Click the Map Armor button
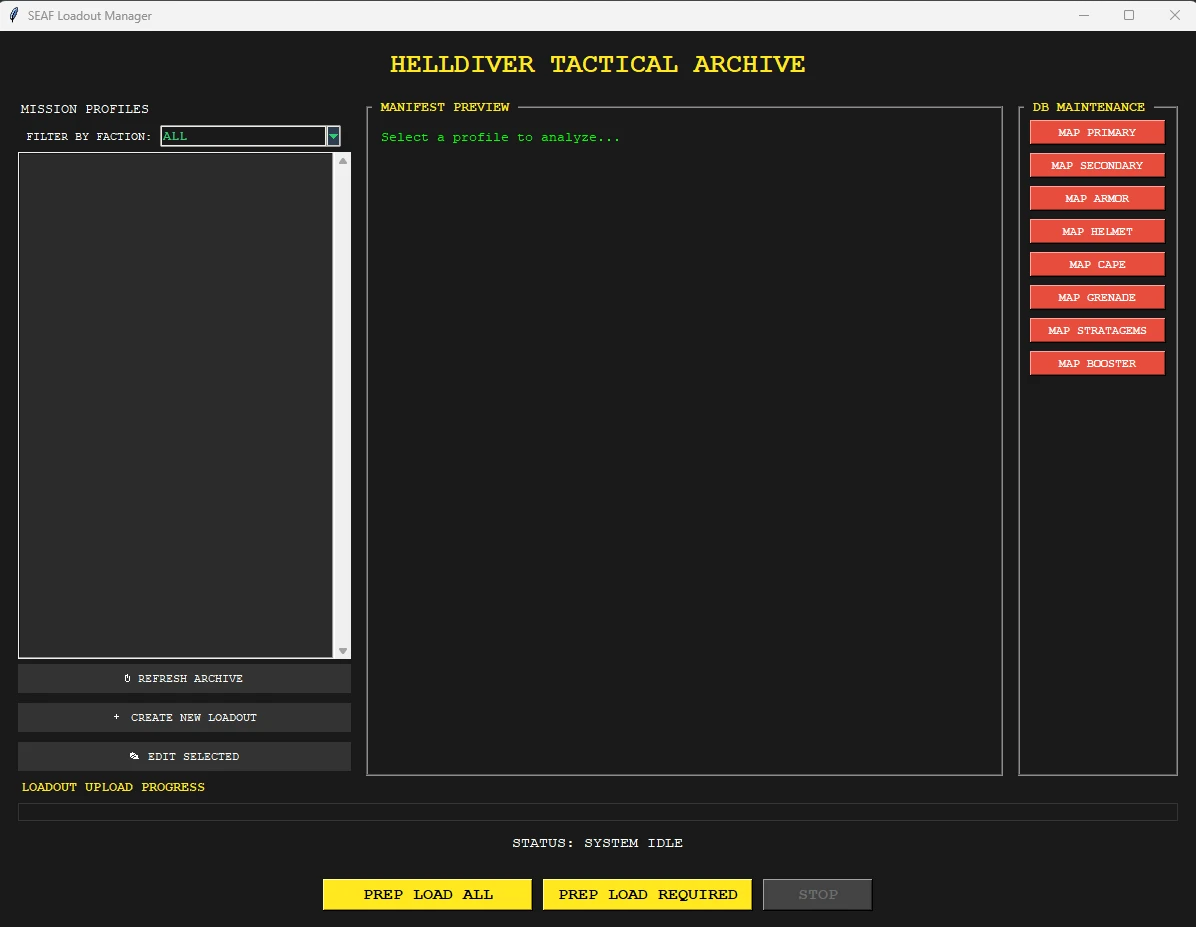The height and width of the screenshot is (927, 1196). pos(1097,198)
